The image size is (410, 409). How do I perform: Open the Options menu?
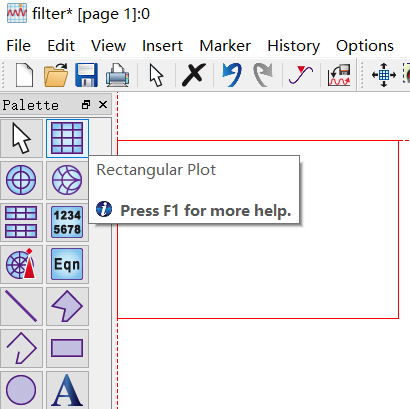pos(365,46)
